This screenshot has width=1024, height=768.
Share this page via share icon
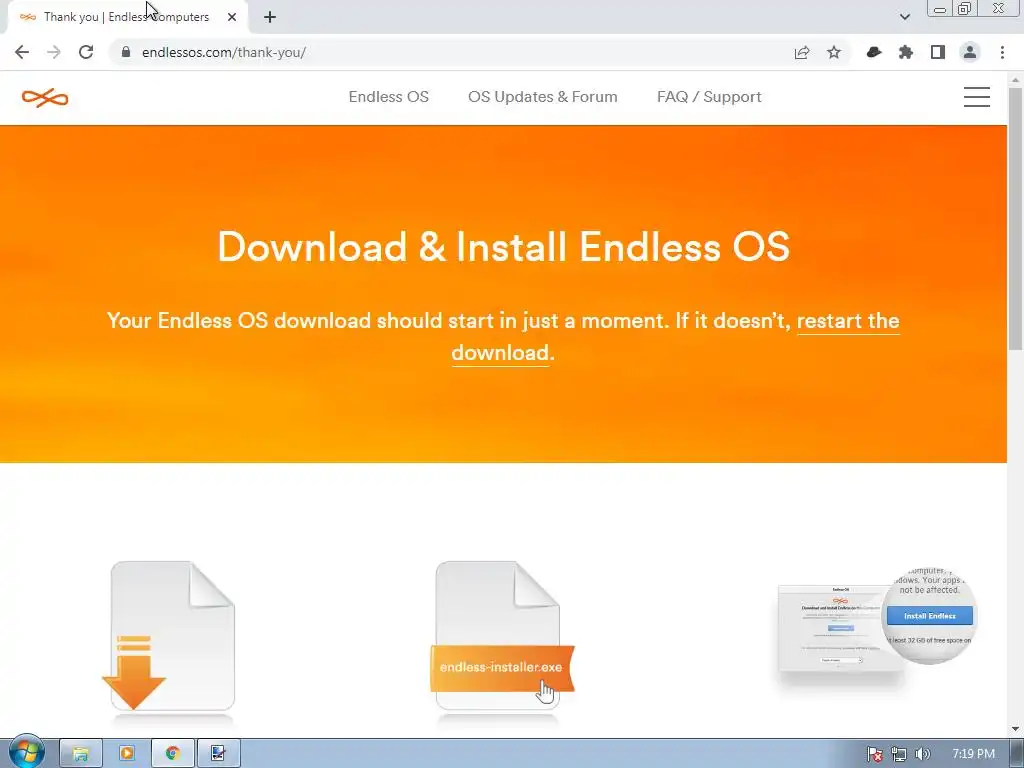click(x=802, y=52)
